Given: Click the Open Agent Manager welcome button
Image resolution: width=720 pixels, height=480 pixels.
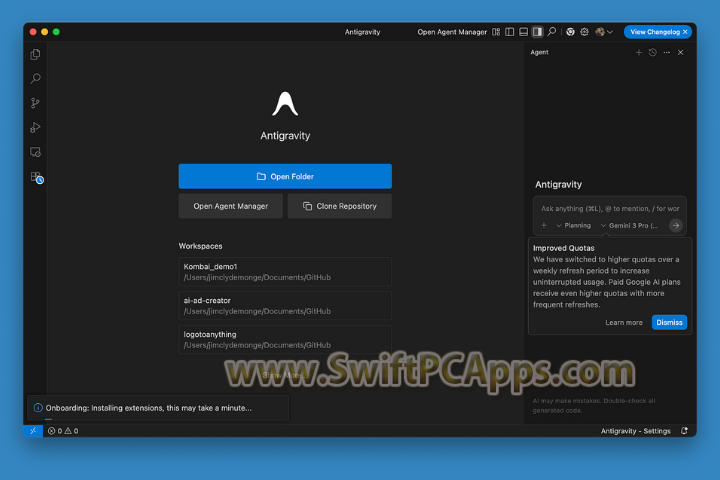Looking at the screenshot, I should pos(231,206).
